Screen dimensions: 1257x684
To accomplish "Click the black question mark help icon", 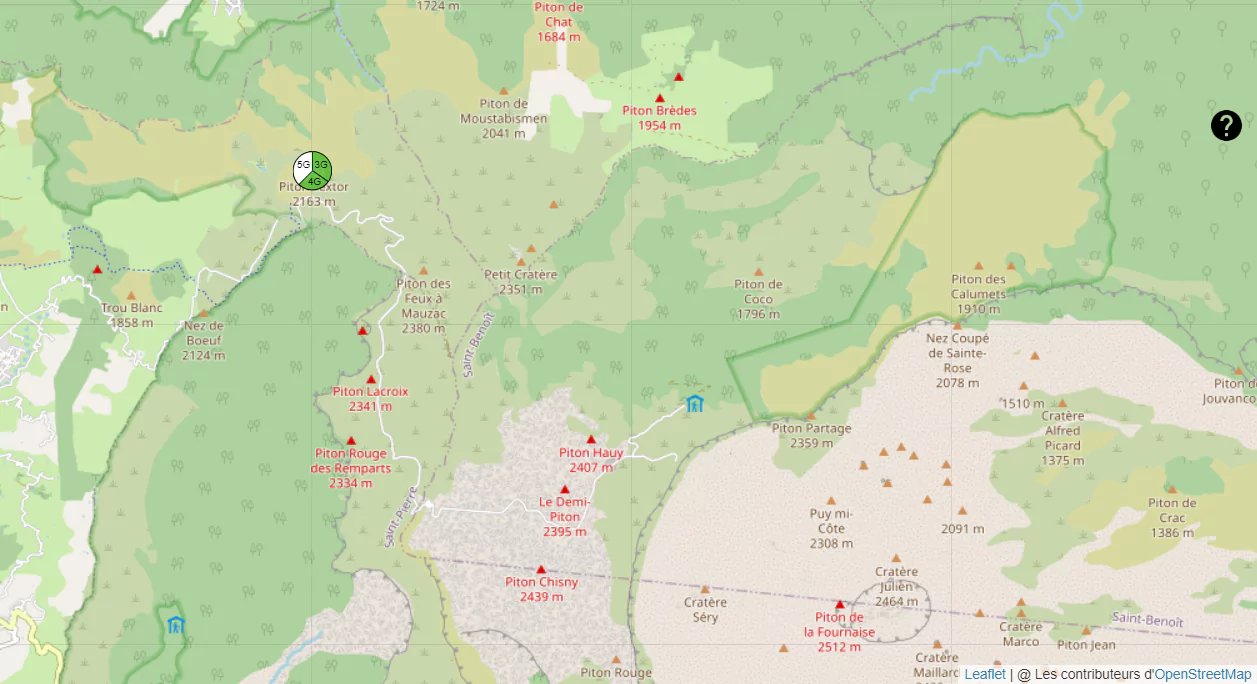I will tap(1226, 125).
